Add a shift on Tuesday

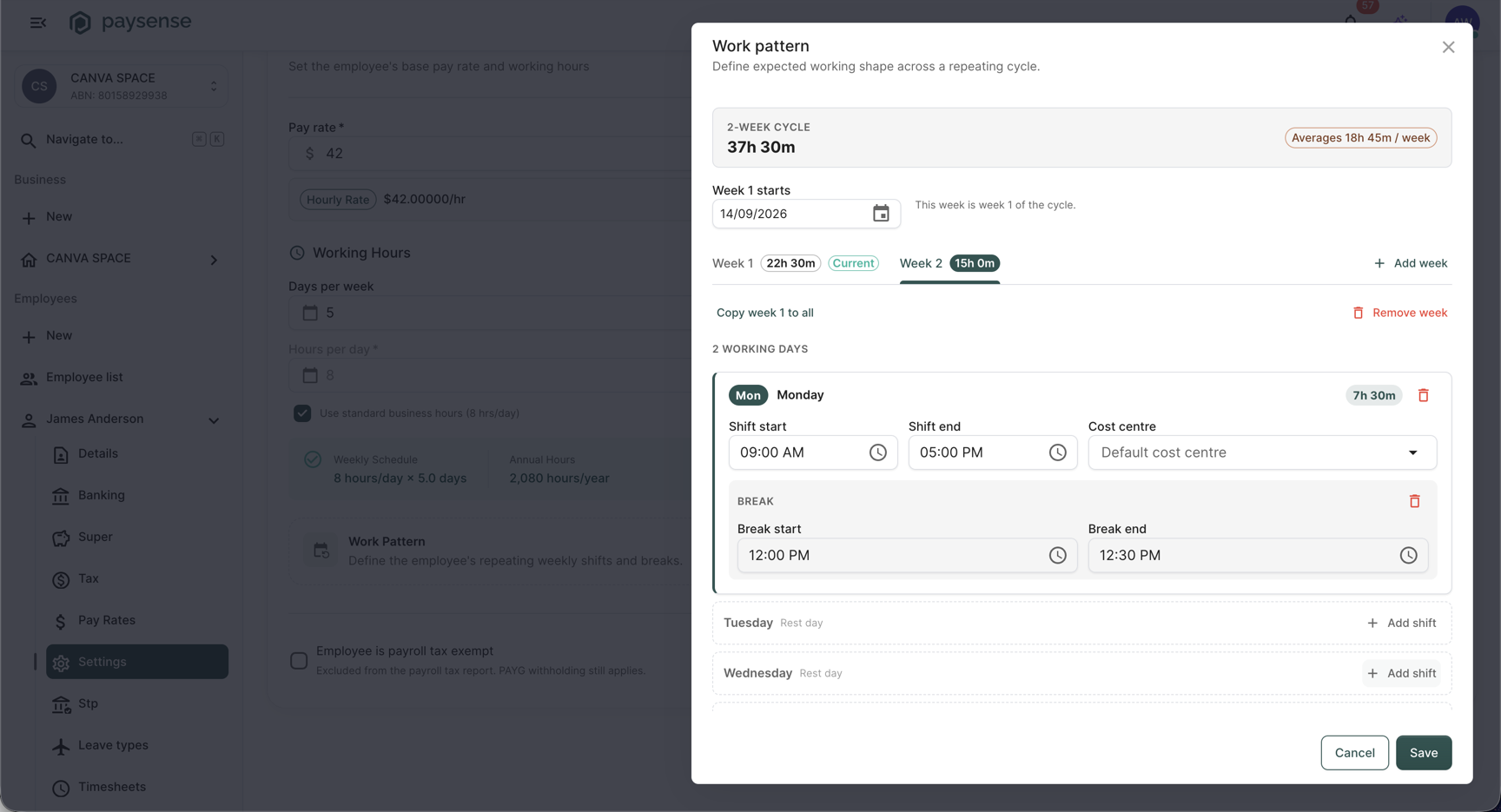pyautogui.click(x=1401, y=623)
